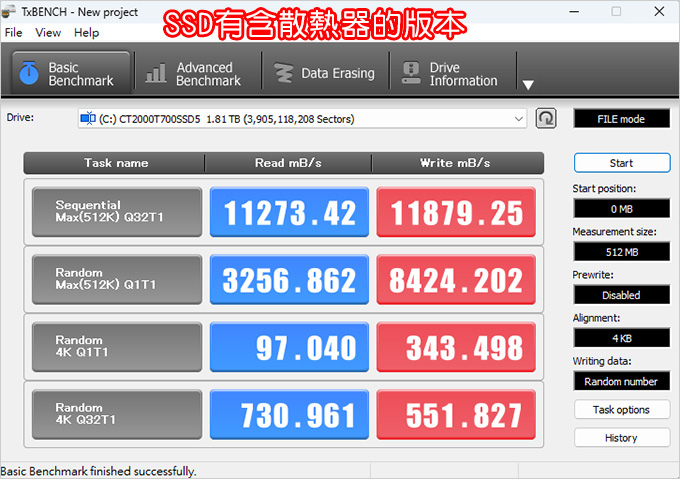Click the drive icon in the Drive combo box
This screenshot has width=680, height=479.
(x=88, y=118)
